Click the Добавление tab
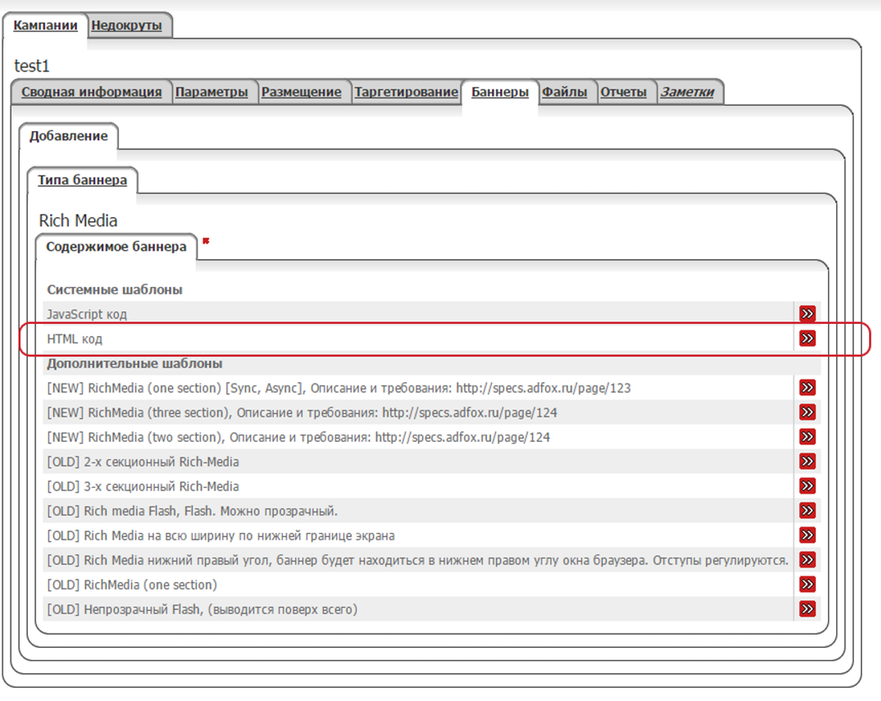 coord(69,136)
